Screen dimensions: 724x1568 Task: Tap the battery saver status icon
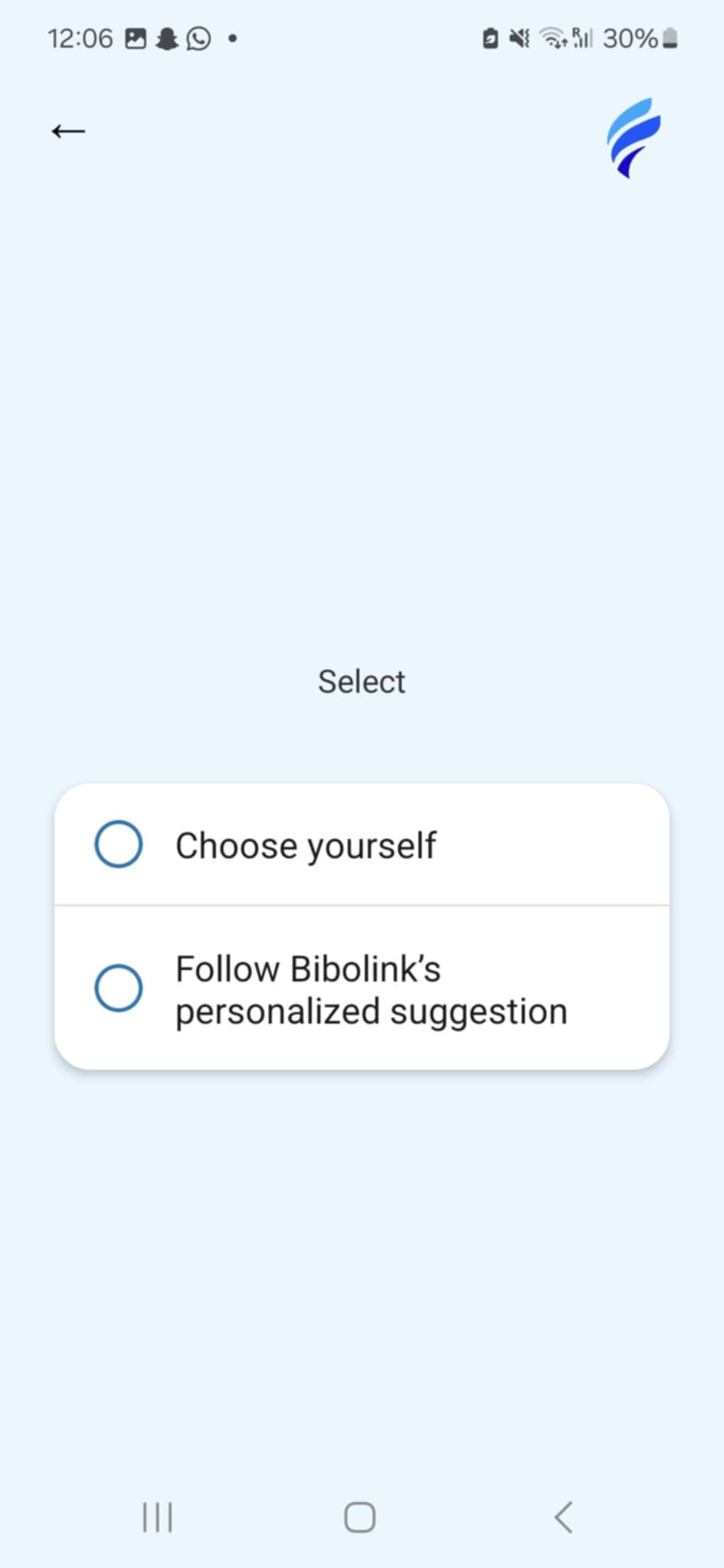click(490, 38)
